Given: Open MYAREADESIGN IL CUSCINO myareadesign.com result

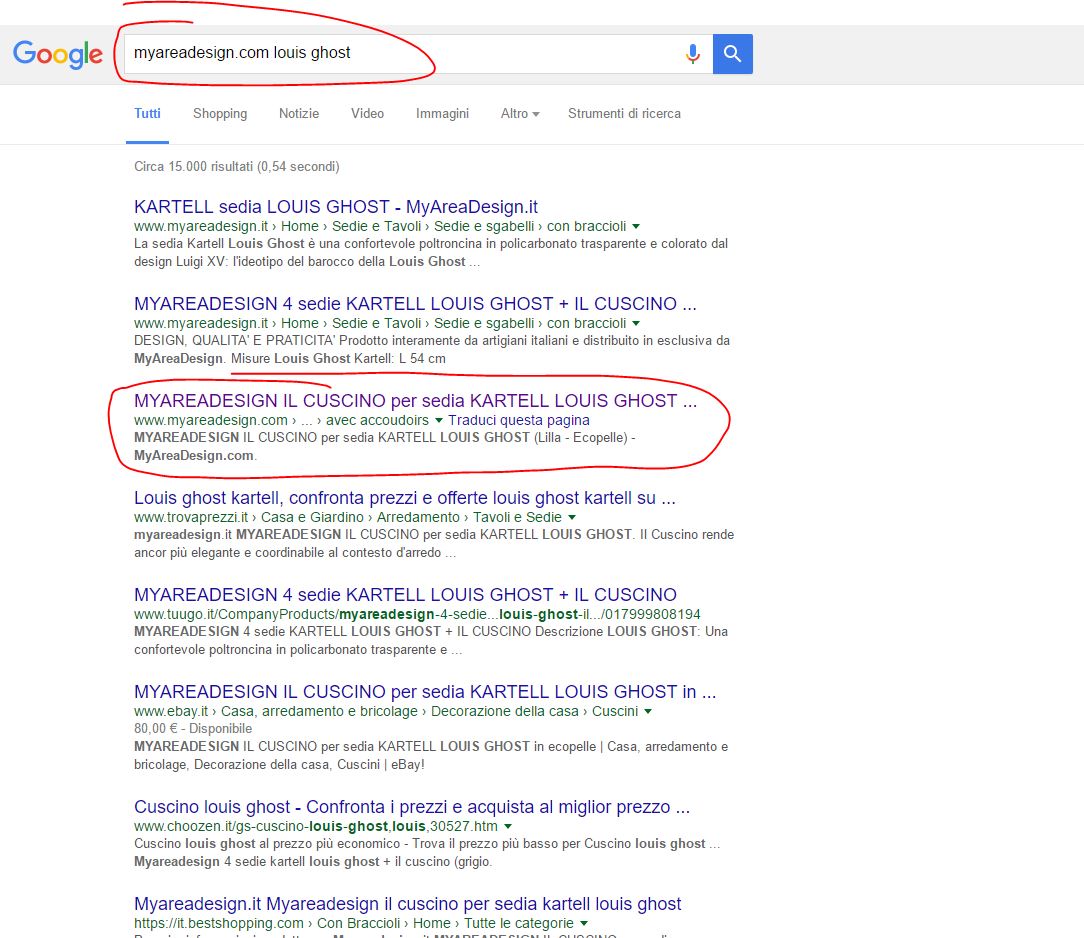Looking at the screenshot, I should [x=415, y=400].
